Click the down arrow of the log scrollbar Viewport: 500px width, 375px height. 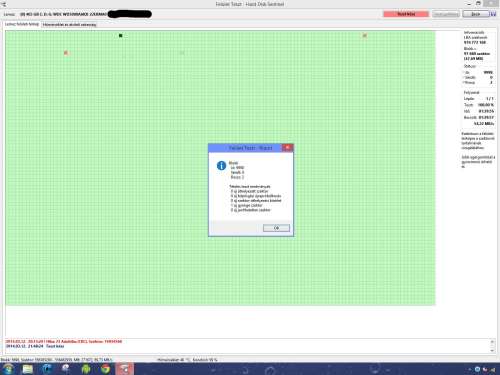pos(492,350)
